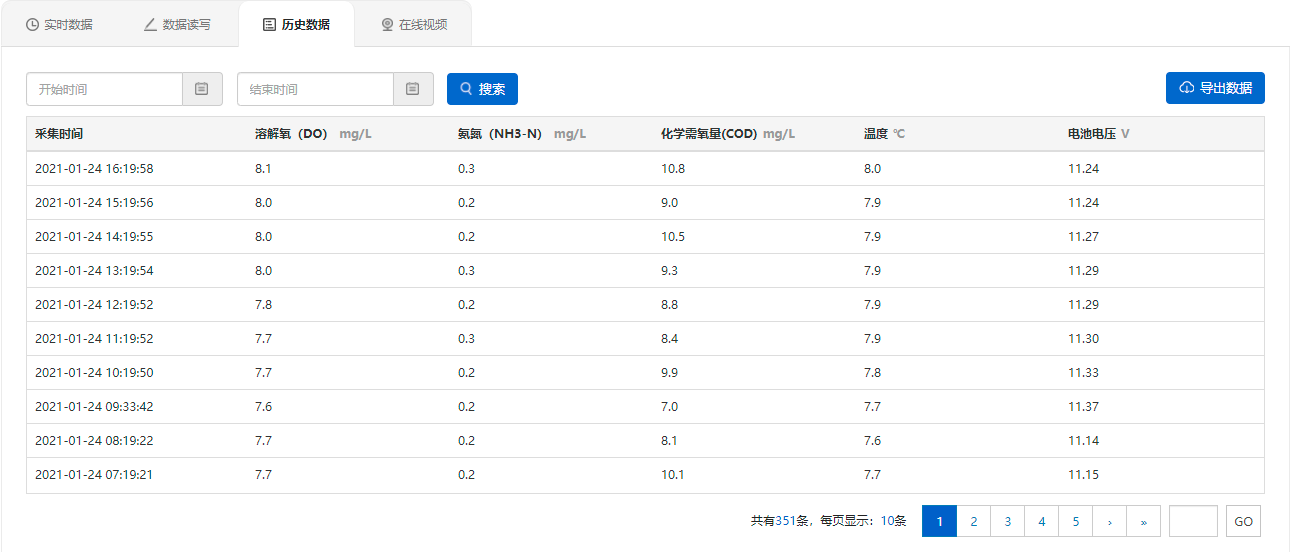The image size is (1292, 552).
Task: Focus the 结束时间 input field
Action: click(316, 89)
